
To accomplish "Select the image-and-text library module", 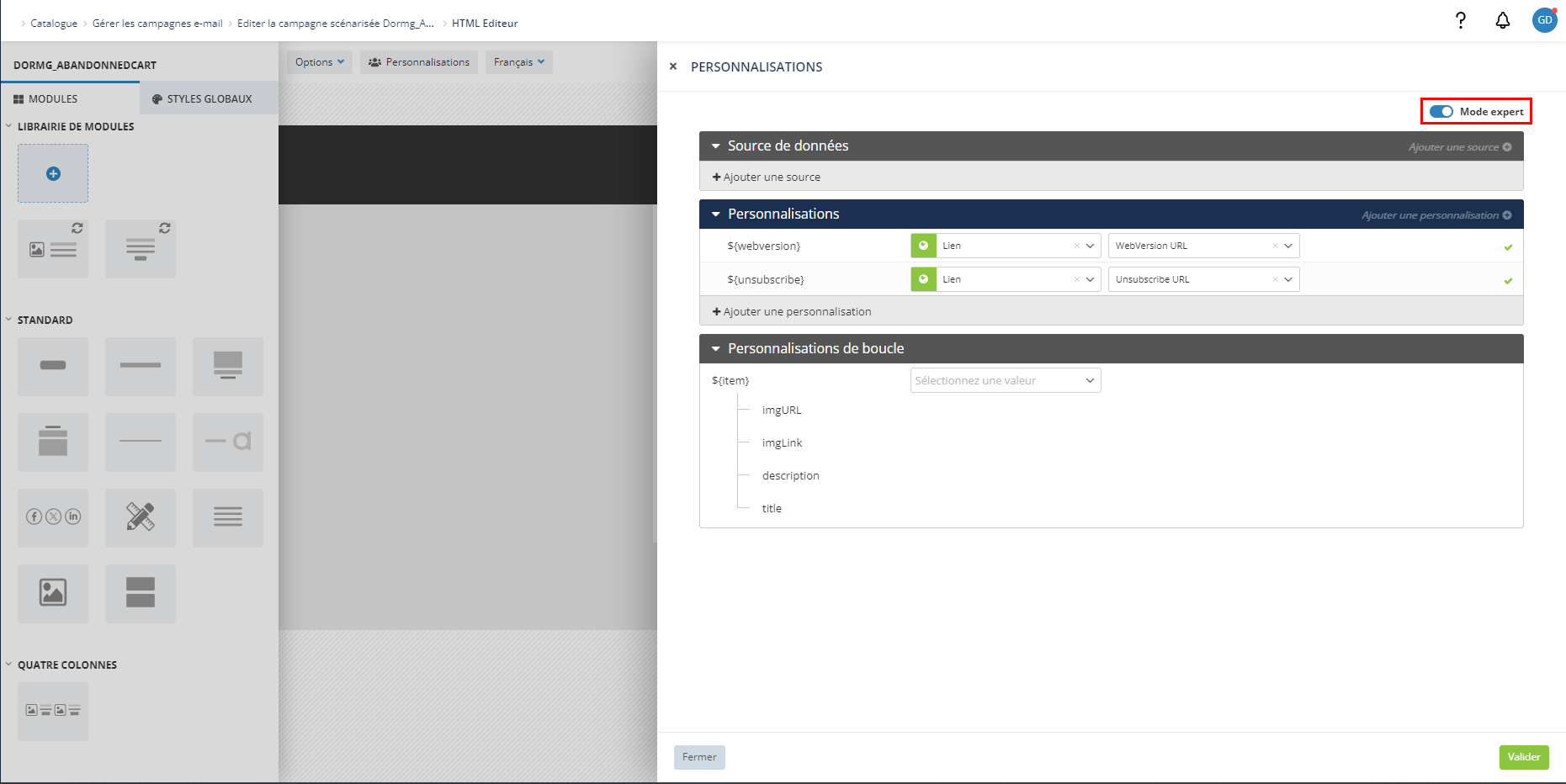I will [x=53, y=249].
